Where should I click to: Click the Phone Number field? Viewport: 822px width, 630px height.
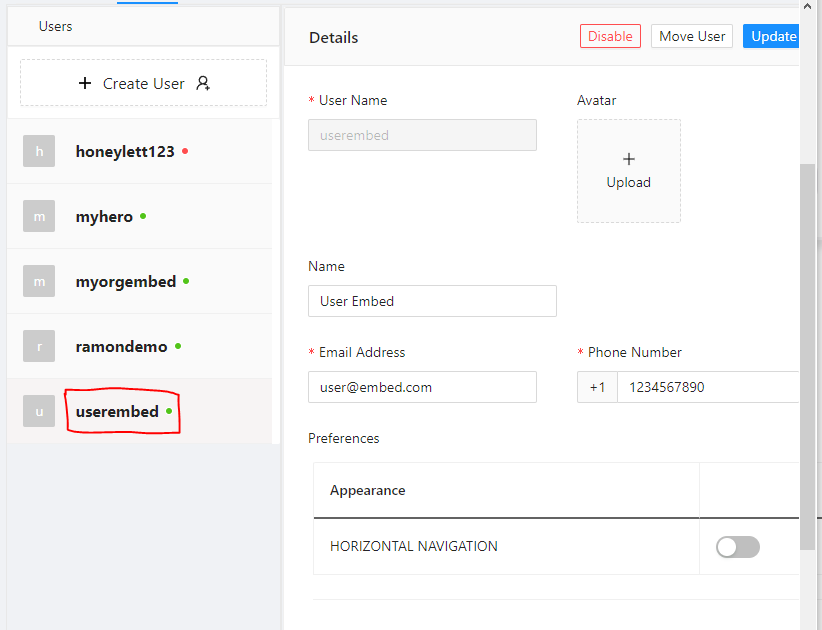point(706,387)
